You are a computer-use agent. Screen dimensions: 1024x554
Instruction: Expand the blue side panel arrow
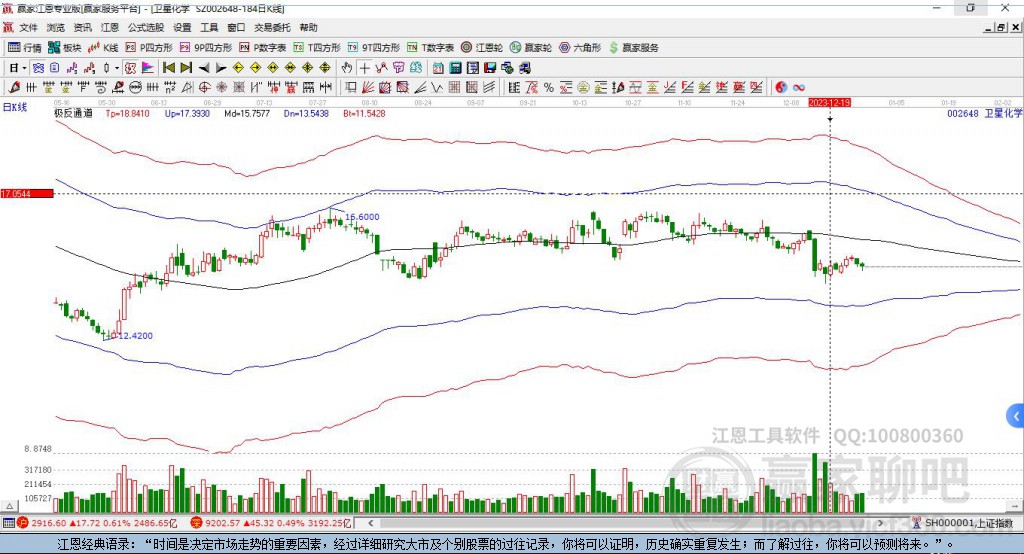click(x=1016, y=416)
